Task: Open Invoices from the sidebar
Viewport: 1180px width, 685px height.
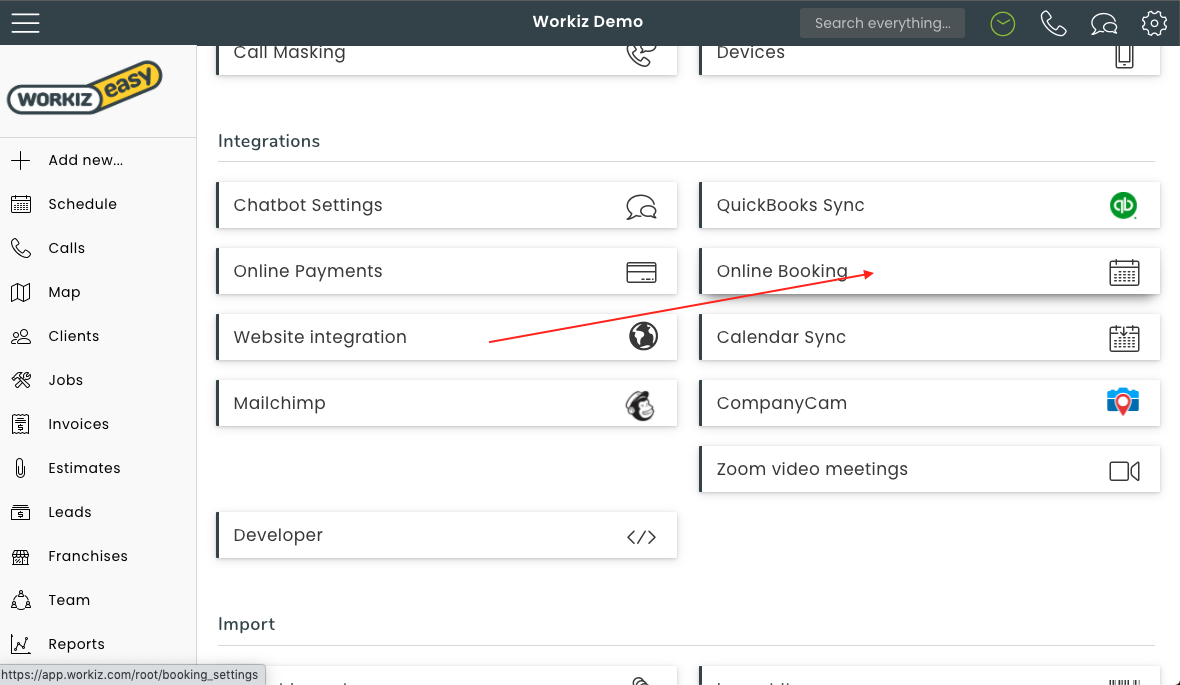Action: pyautogui.click(x=78, y=424)
